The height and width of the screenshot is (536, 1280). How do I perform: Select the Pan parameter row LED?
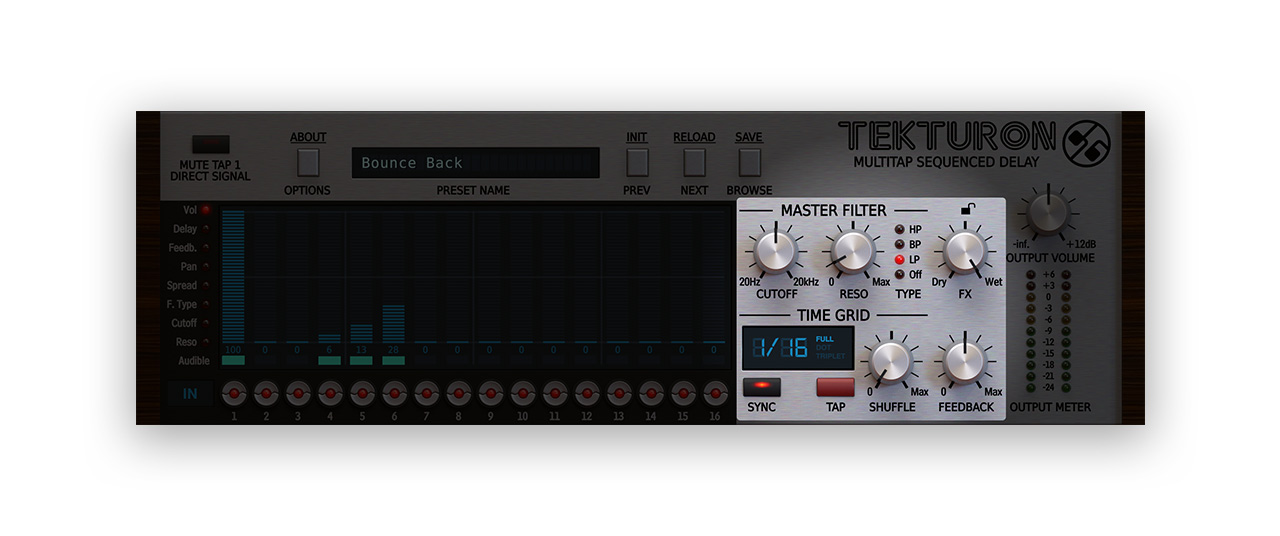[x=206, y=267]
